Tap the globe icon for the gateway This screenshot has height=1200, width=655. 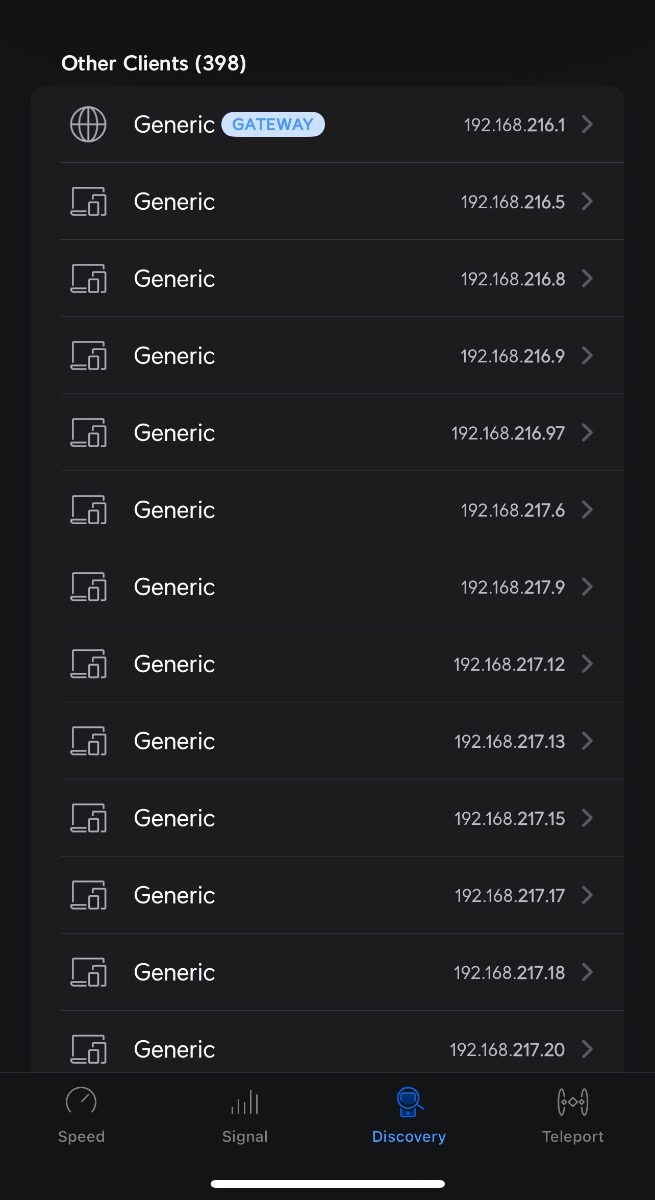click(88, 125)
